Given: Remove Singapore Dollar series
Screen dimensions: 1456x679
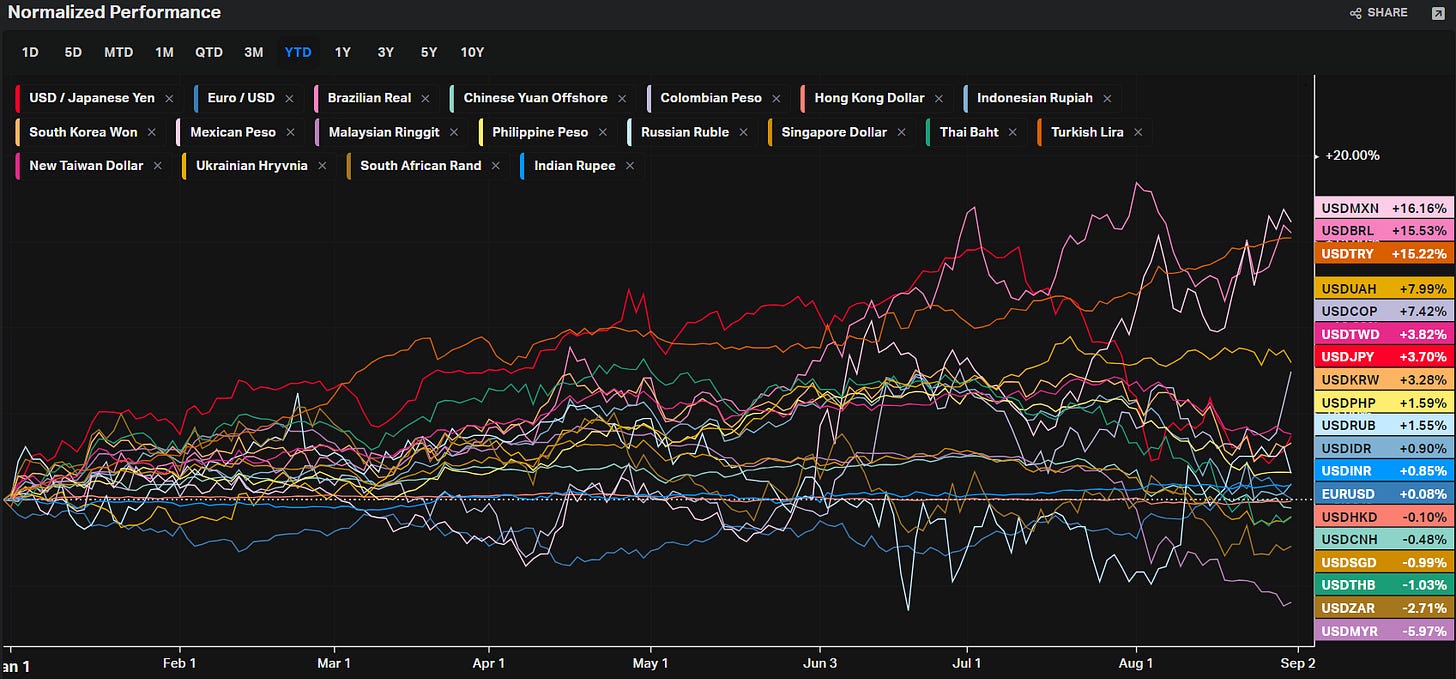Looking at the screenshot, I should click(902, 132).
